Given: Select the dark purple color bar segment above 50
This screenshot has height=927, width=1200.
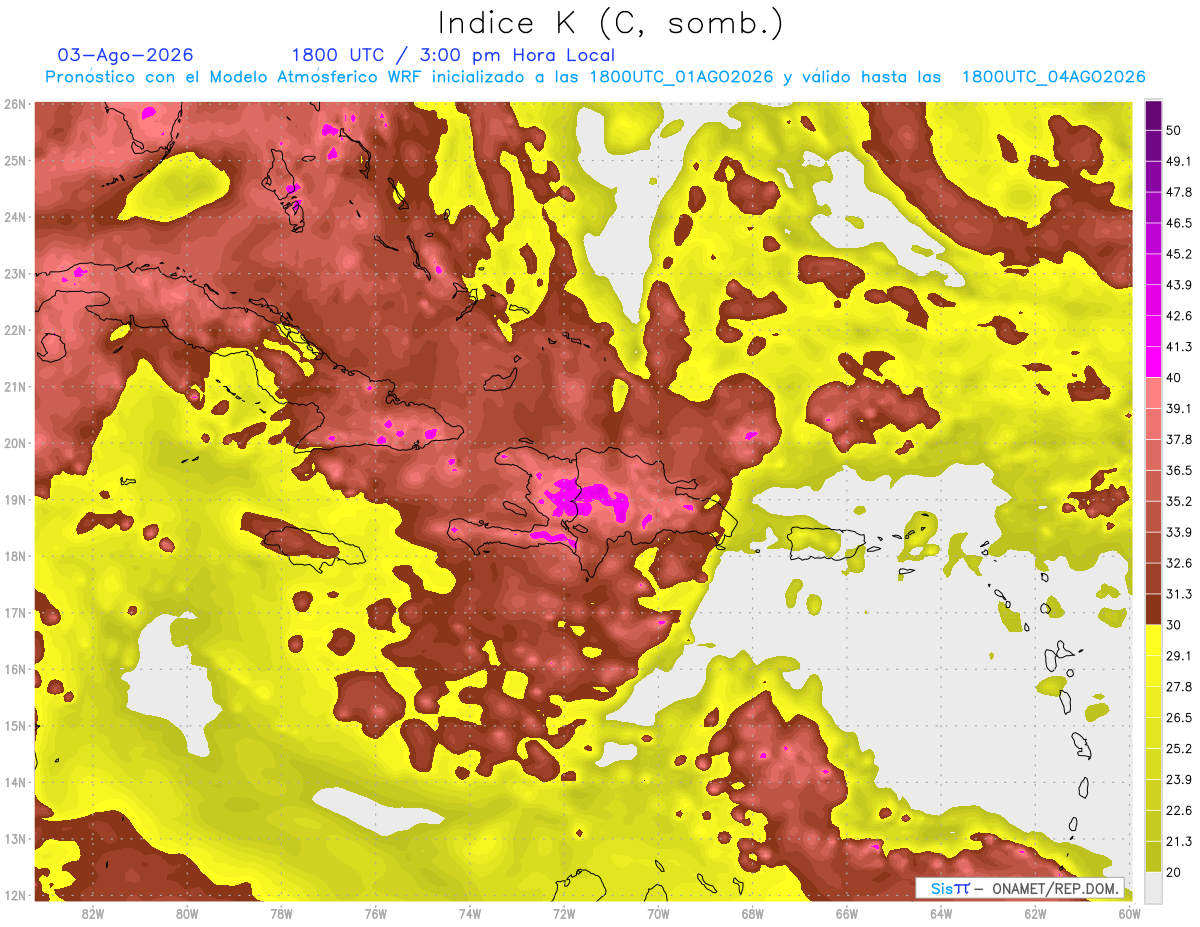Looking at the screenshot, I should point(1153,115).
